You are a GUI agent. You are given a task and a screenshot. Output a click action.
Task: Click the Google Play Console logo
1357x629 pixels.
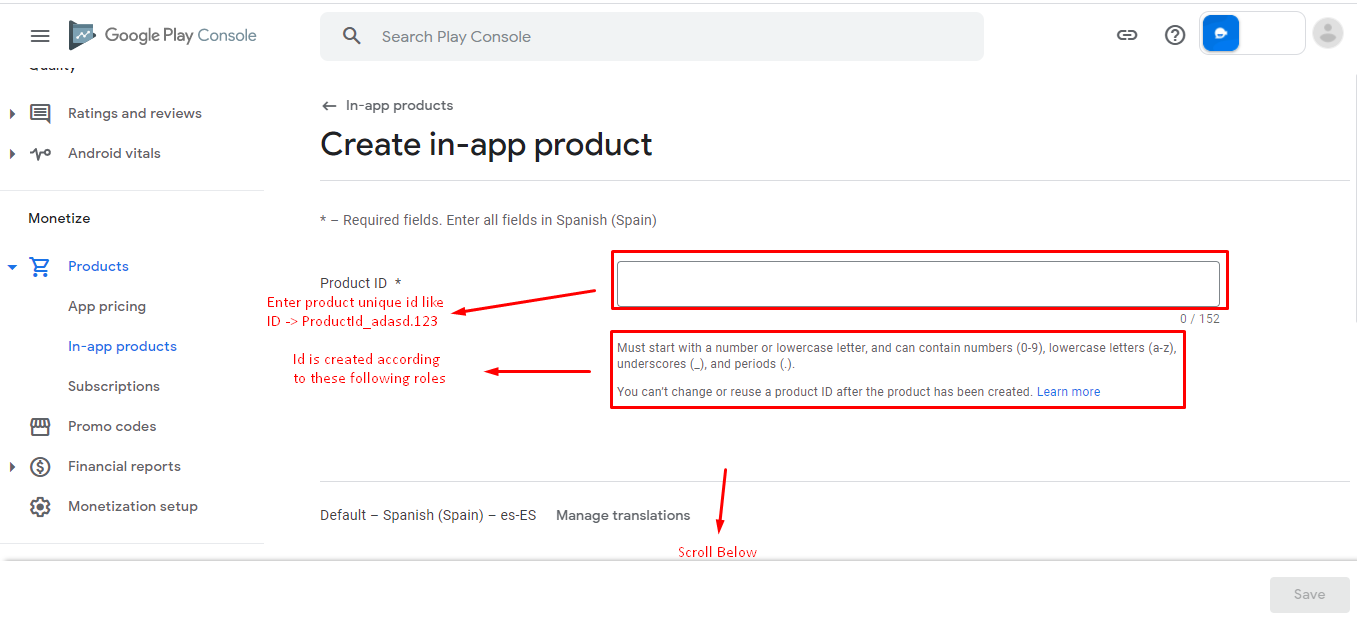pyautogui.click(x=163, y=36)
